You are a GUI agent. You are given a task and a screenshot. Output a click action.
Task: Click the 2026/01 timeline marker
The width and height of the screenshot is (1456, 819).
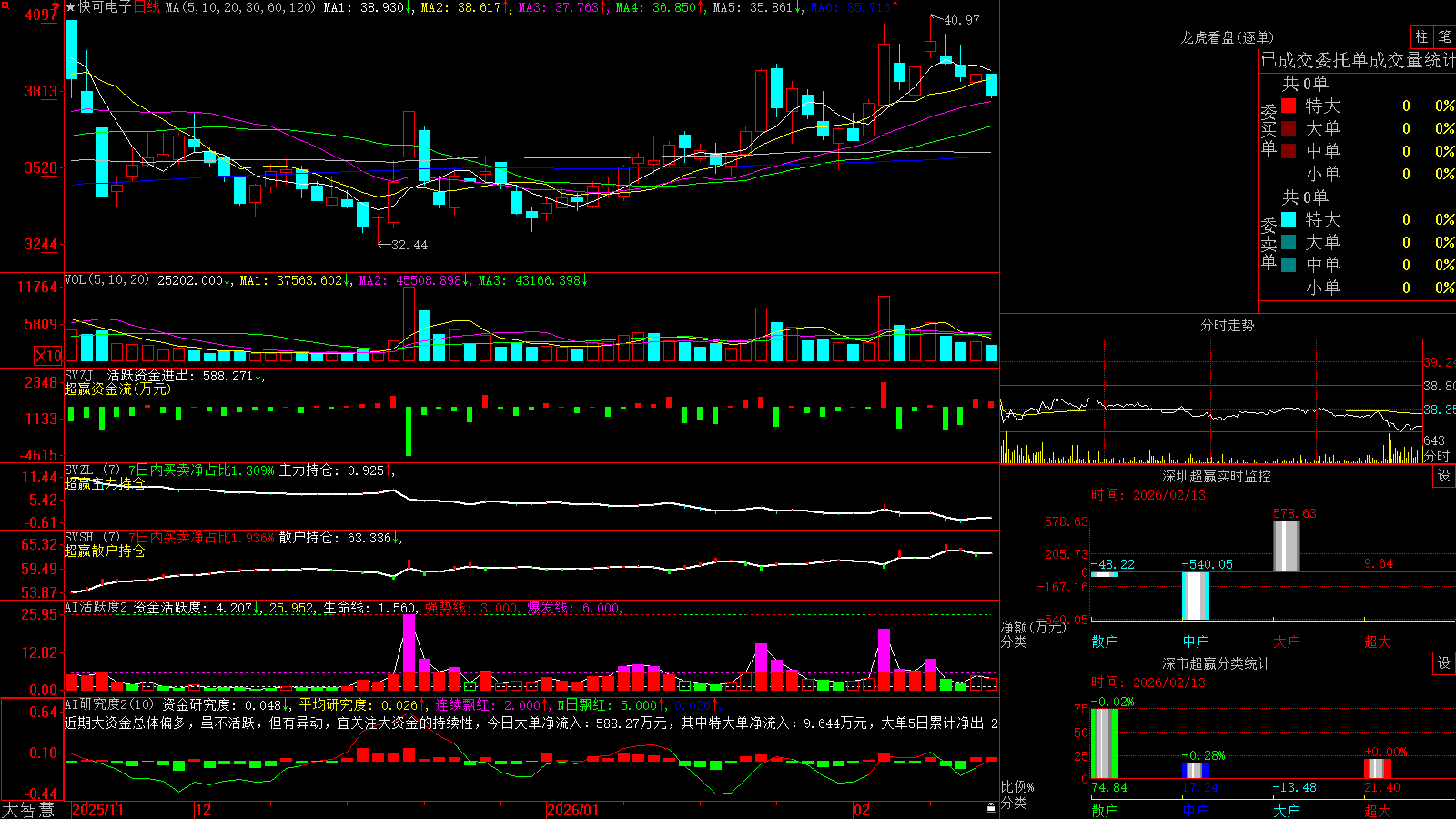(x=572, y=810)
